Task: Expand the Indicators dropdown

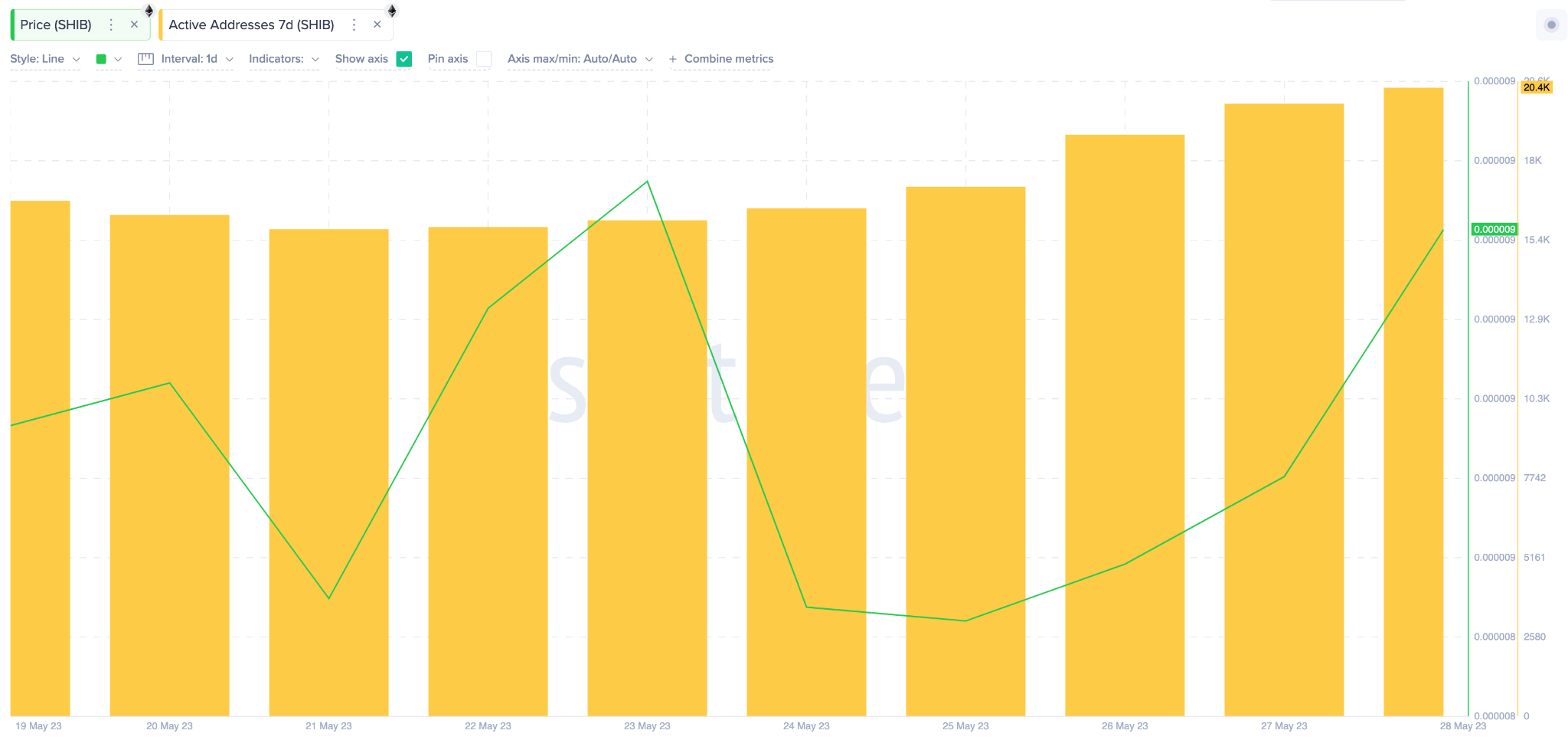Action: (x=283, y=59)
